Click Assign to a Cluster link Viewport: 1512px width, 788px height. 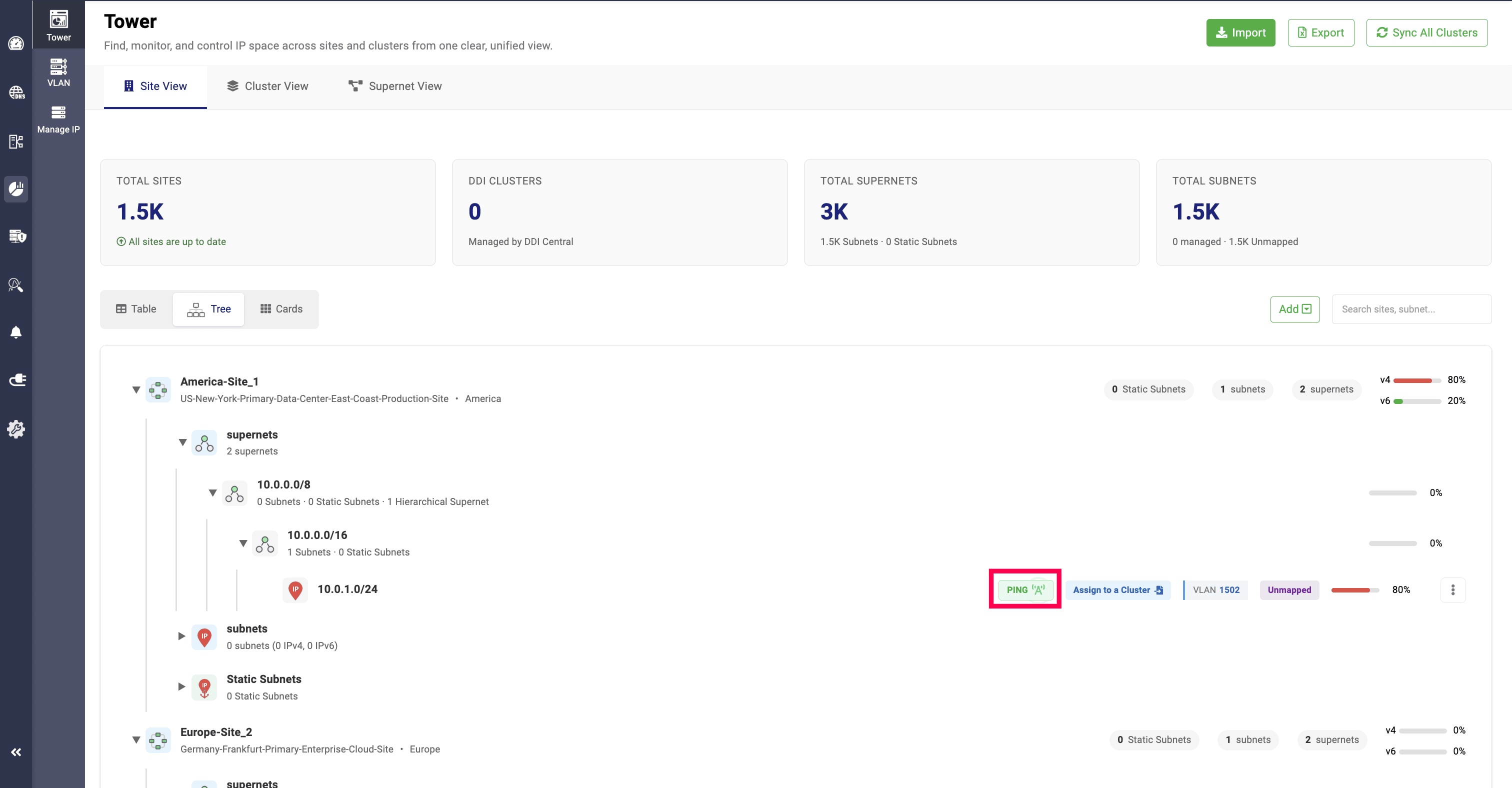tap(1117, 589)
